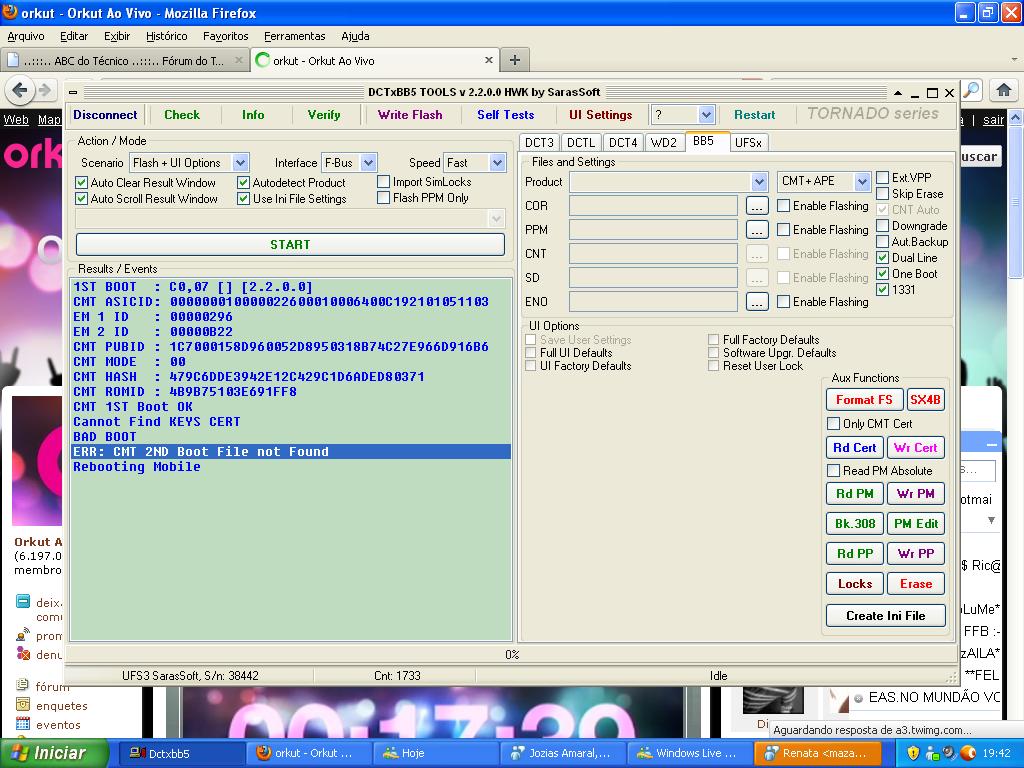Click Write Flash button
The height and width of the screenshot is (768, 1024).
click(410, 115)
